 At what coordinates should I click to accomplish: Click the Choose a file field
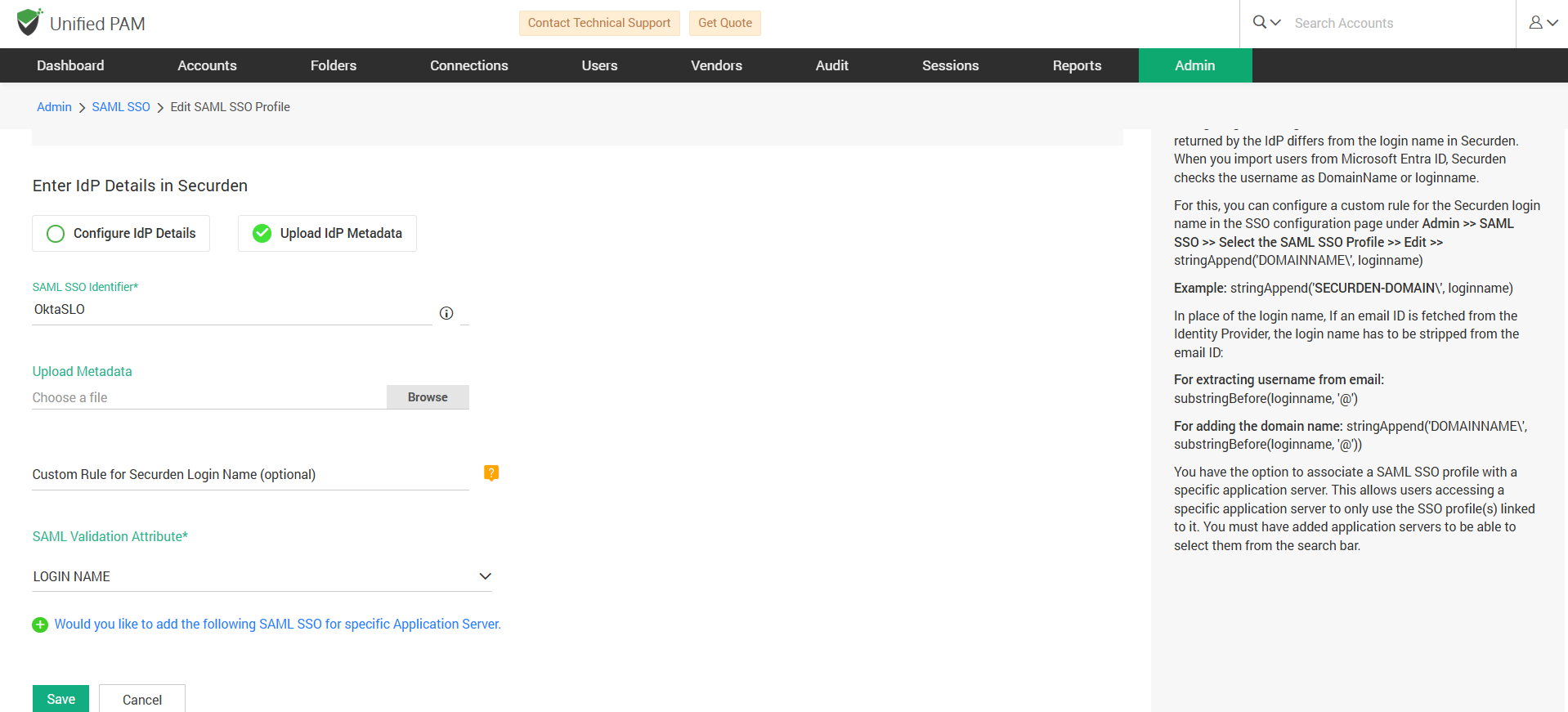(x=209, y=398)
